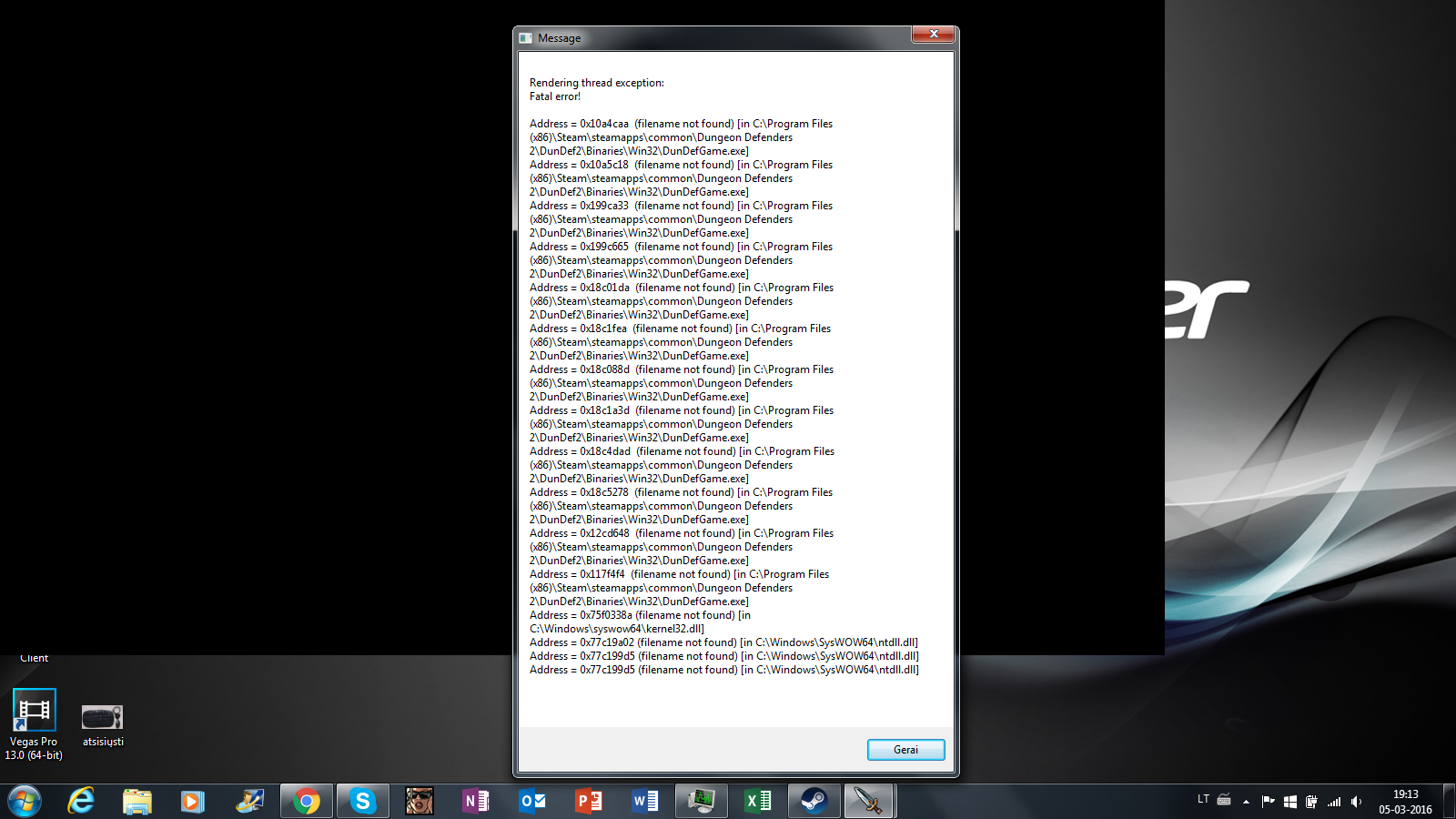Open the paint-style taskbar icon beside Media Player
This screenshot has height=819, width=1456.
tap(249, 802)
